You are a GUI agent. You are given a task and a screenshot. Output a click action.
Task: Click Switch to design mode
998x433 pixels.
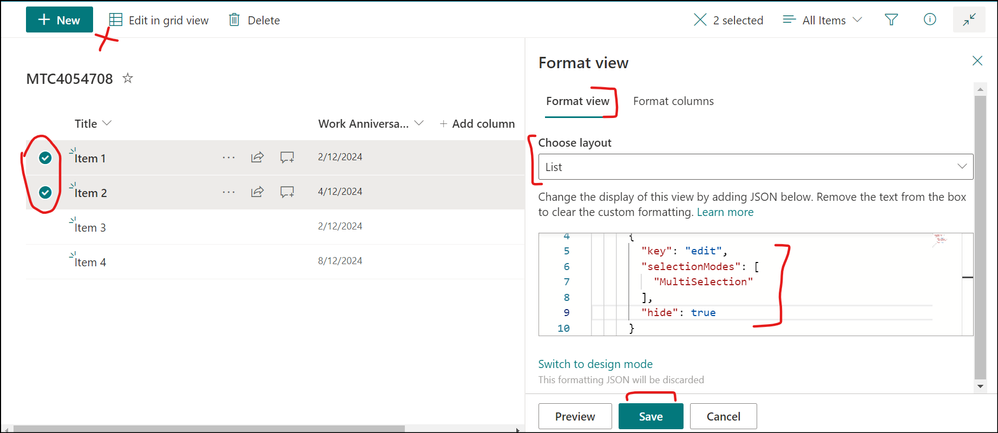pos(595,364)
